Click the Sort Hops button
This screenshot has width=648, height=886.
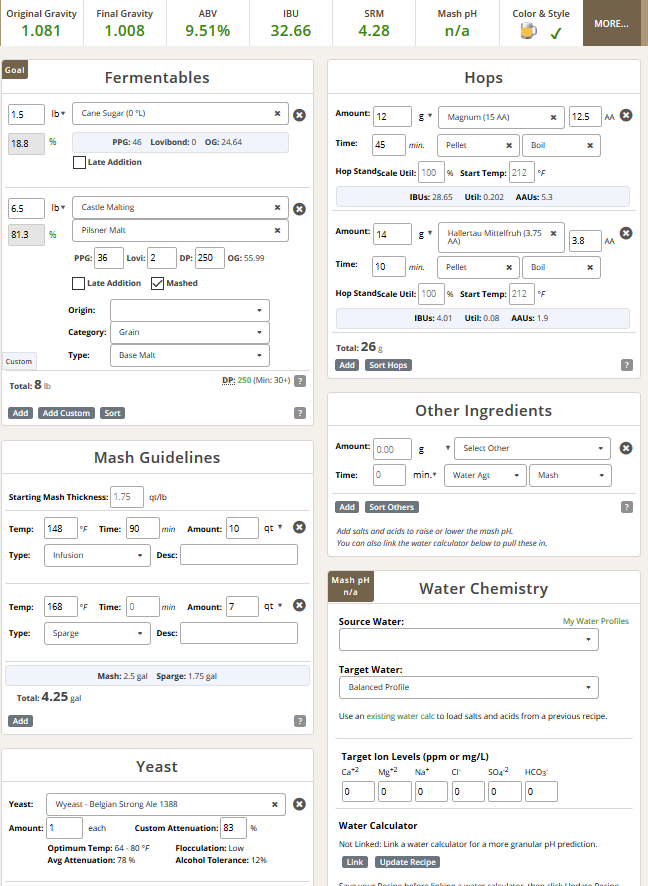[388, 365]
